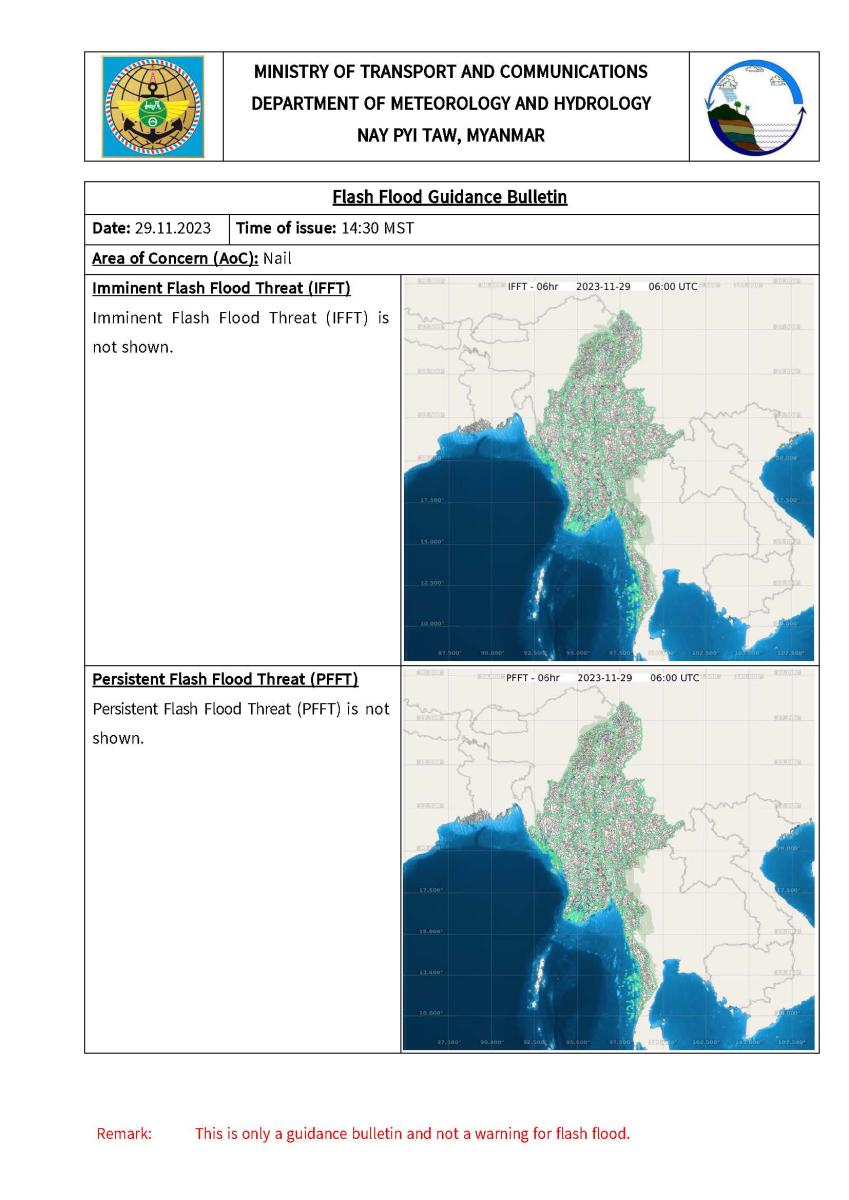Open the PFFT 06hr map image

(609, 859)
